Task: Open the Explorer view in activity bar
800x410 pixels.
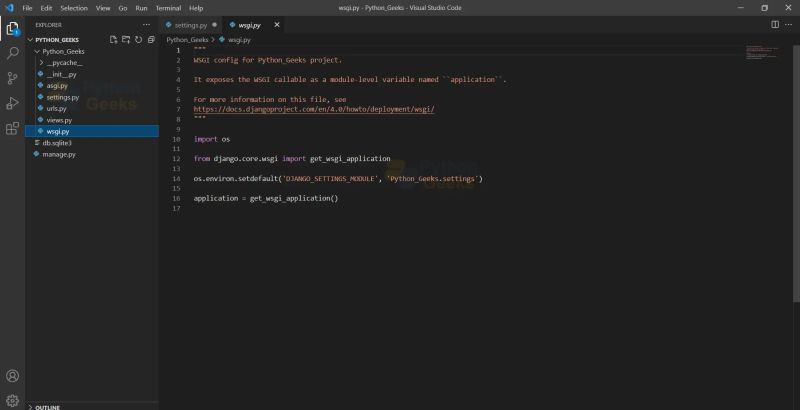Action: (x=12, y=29)
